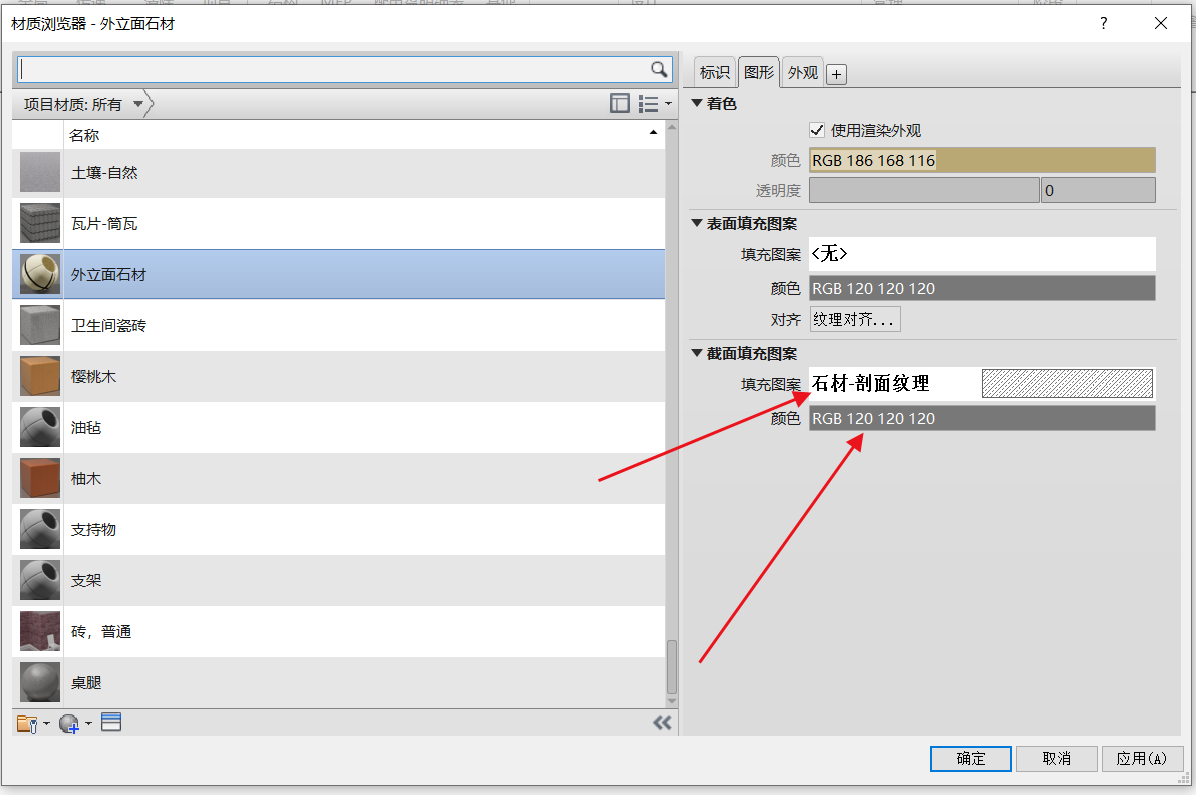Screen dimensions: 1196x795
Task: Click the add asset plus tab
Action: point(837,74)
